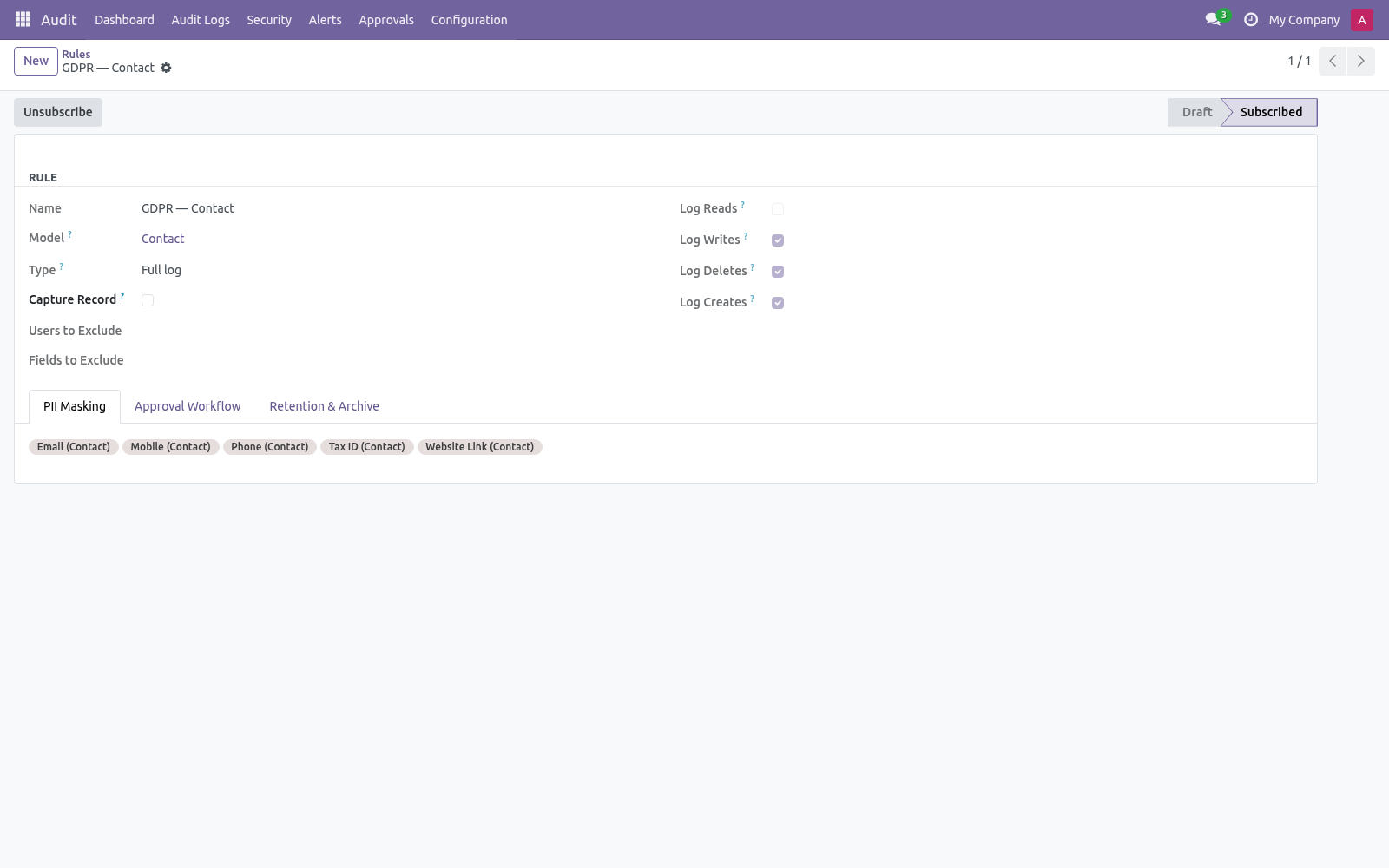The width and height of the screenshot is (1389, 868).
Task: Switch to the Approval Workflow tab
Action: [188, 406]
